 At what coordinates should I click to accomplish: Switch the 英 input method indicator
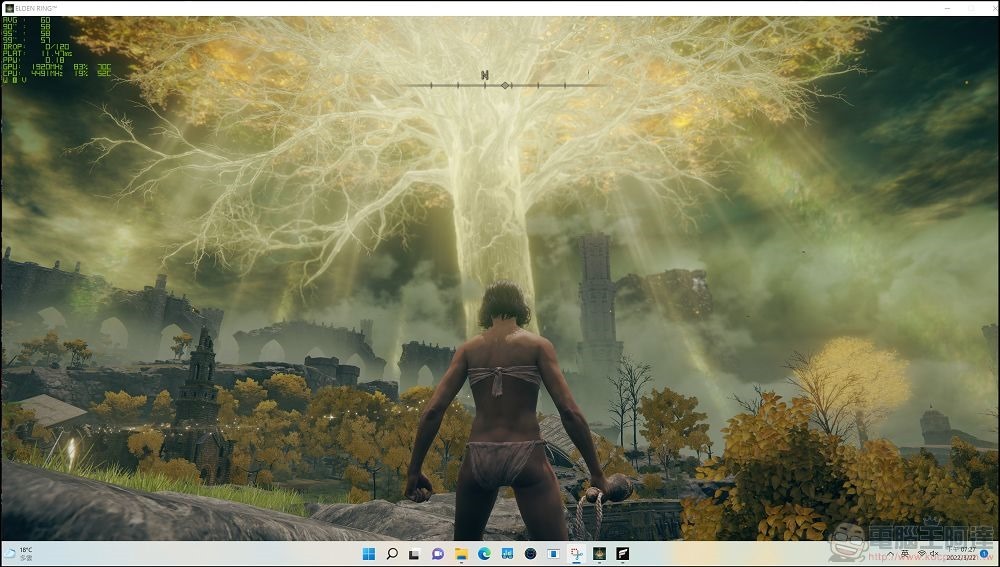pos(905,554)
